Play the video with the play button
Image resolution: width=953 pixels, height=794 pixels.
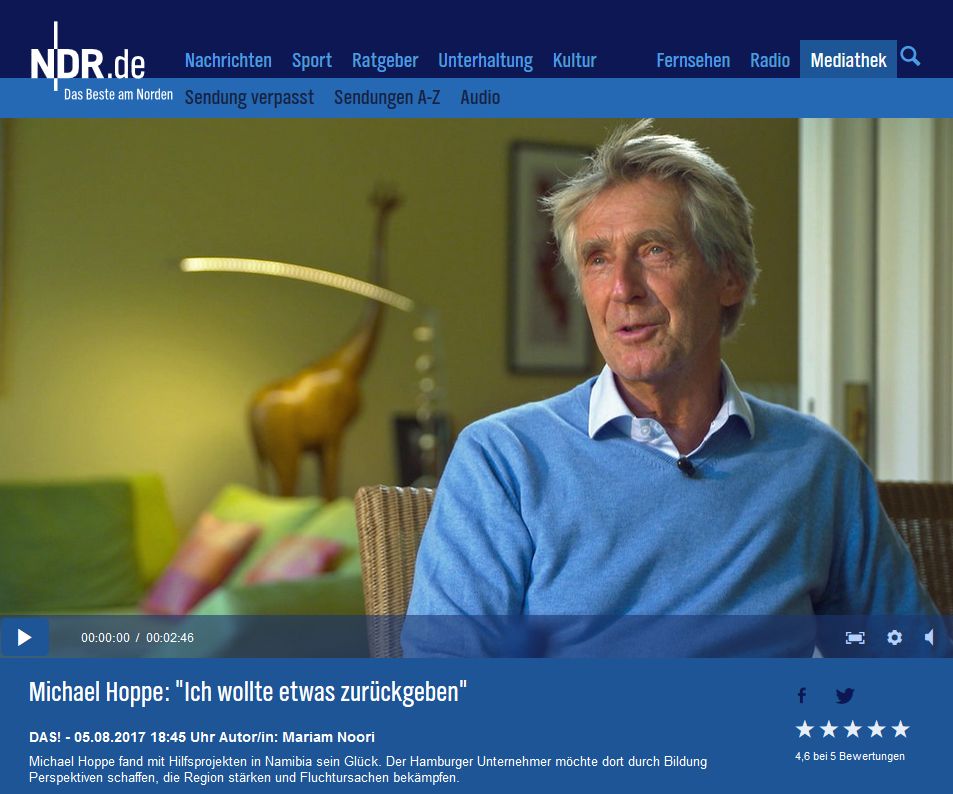point(24,637)
